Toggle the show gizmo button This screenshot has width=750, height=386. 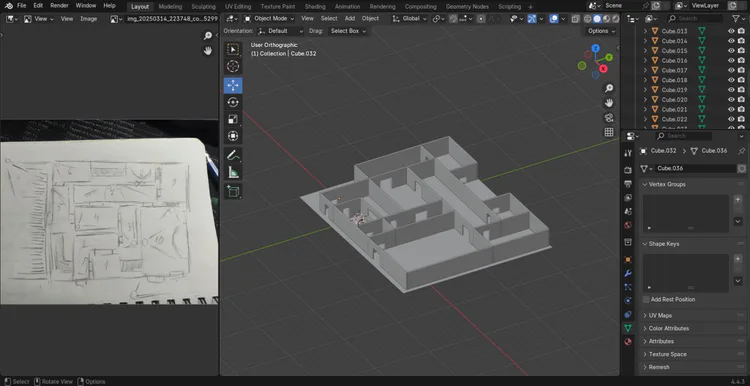coord(532,19)
